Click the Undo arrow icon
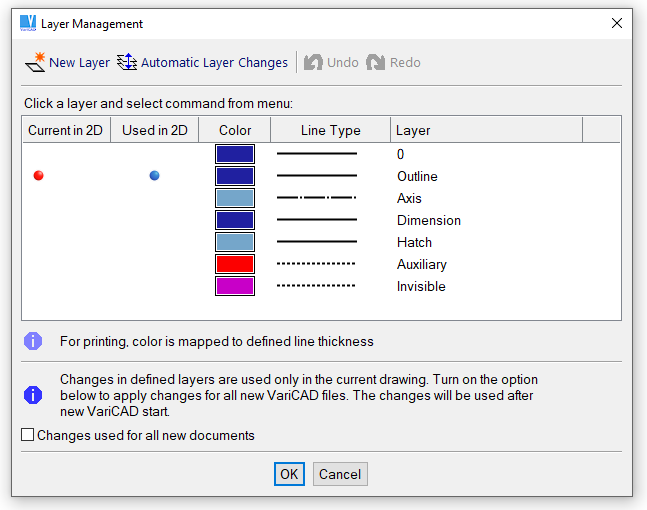 (313, 62)
